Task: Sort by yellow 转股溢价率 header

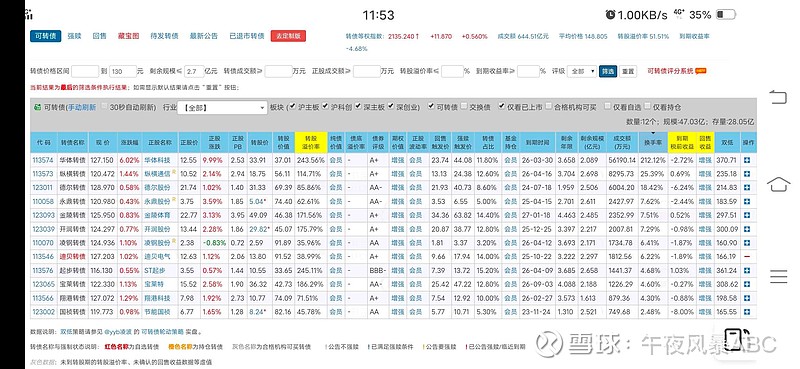Action: point(311,142)
